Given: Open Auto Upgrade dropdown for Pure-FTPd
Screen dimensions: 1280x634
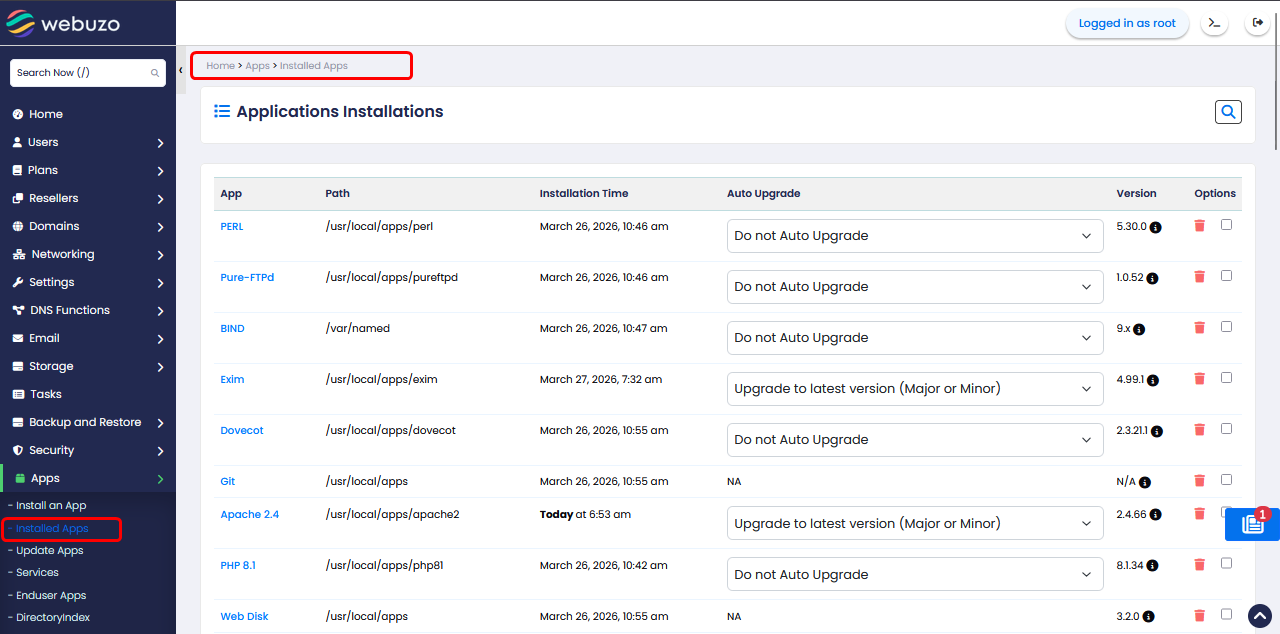Looking at the screenshot, I should 914,287.
